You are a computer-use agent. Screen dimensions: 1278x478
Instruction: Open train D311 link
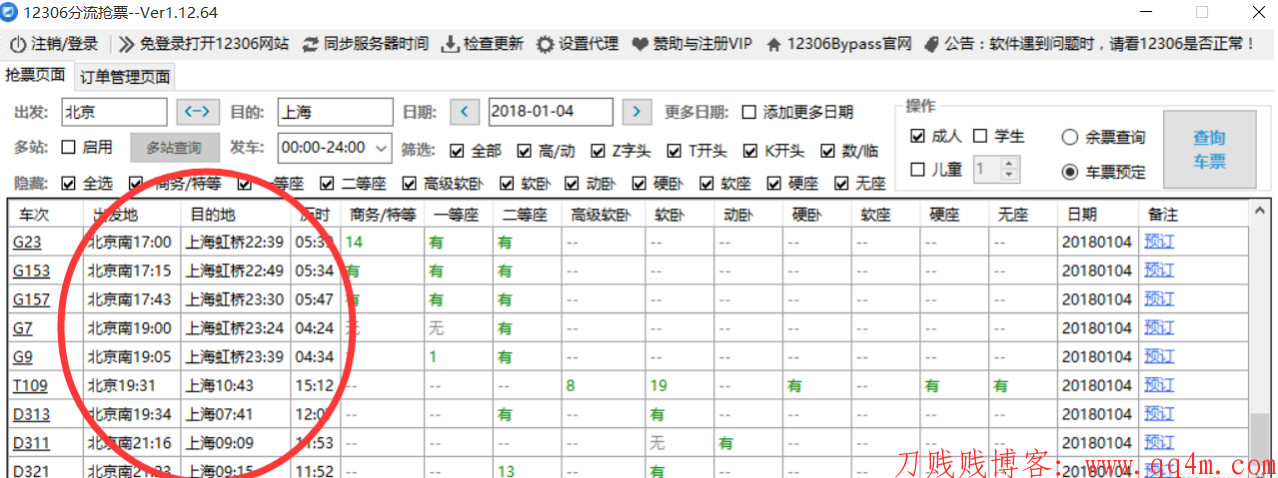tap(30, 442)
